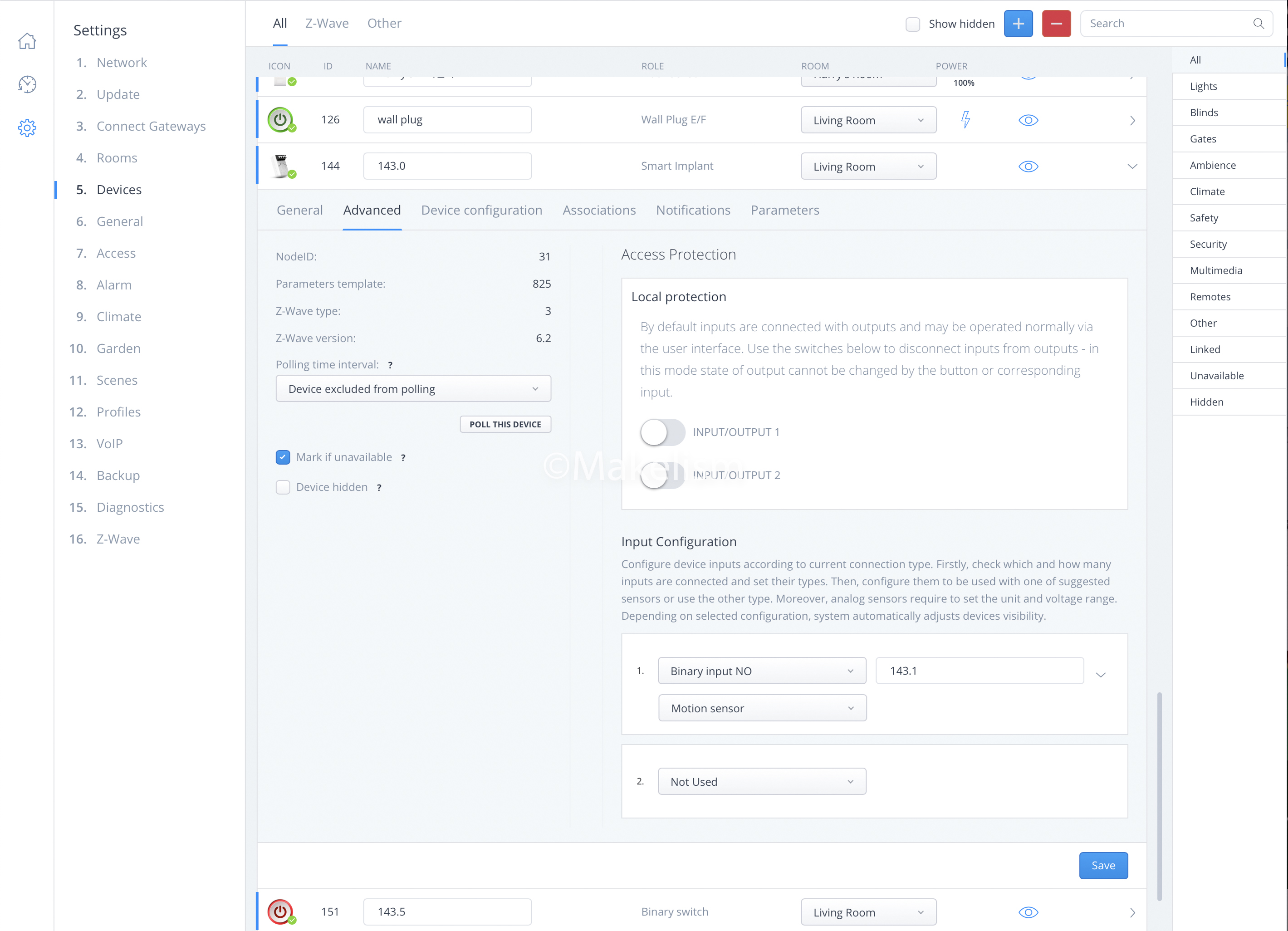Image resolution: width=1288 pixels, height=931 pixels.
Task: Click the POLL THIS DEVICE button
Action: (x=505, y=424)
